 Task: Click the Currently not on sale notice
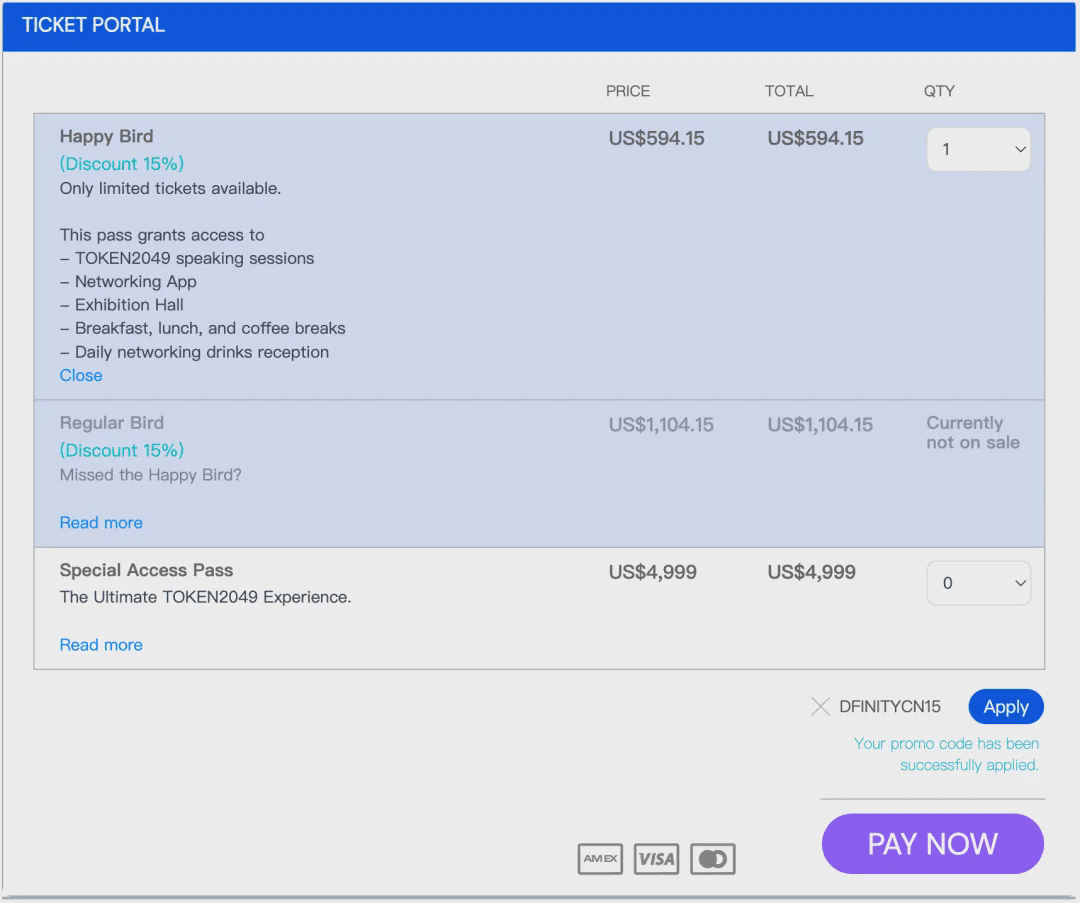(973, 433)
